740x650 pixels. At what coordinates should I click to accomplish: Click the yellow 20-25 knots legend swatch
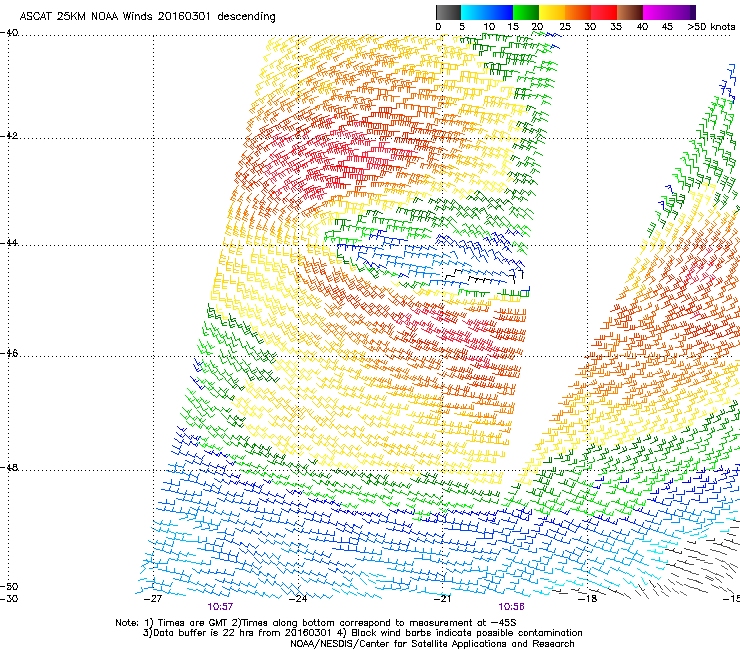(552, 12)
